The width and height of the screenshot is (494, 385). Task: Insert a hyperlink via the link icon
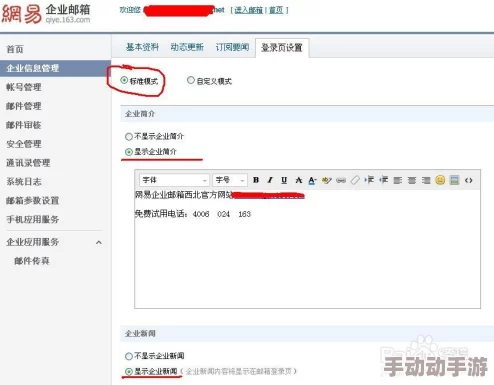(x=341, y=180)
